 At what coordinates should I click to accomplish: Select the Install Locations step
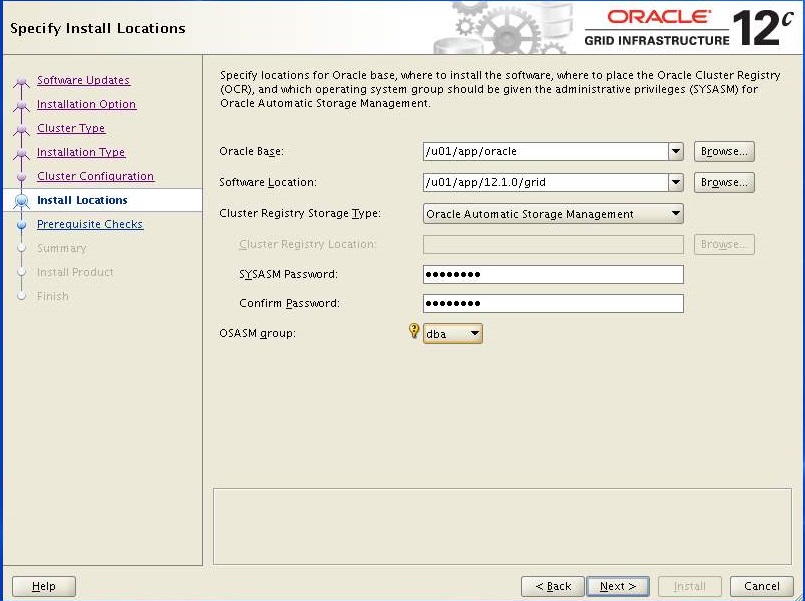(x=82, y=200)
